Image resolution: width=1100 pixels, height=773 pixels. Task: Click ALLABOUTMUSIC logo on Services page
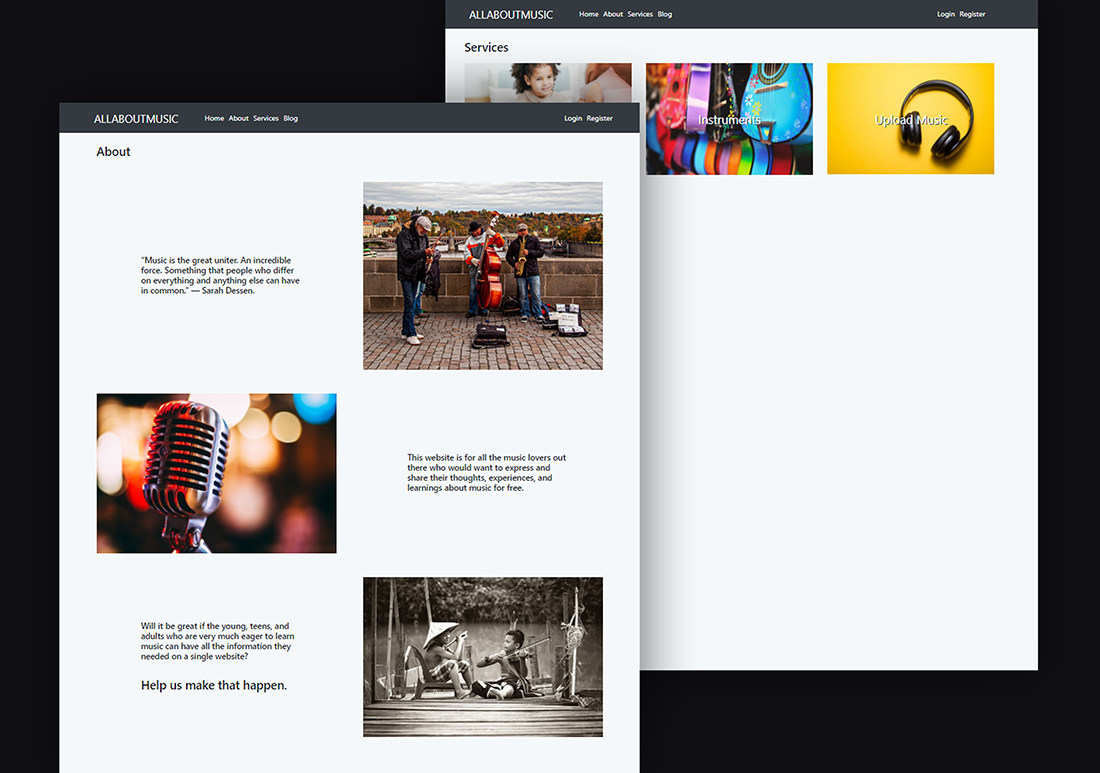(511, 15)
